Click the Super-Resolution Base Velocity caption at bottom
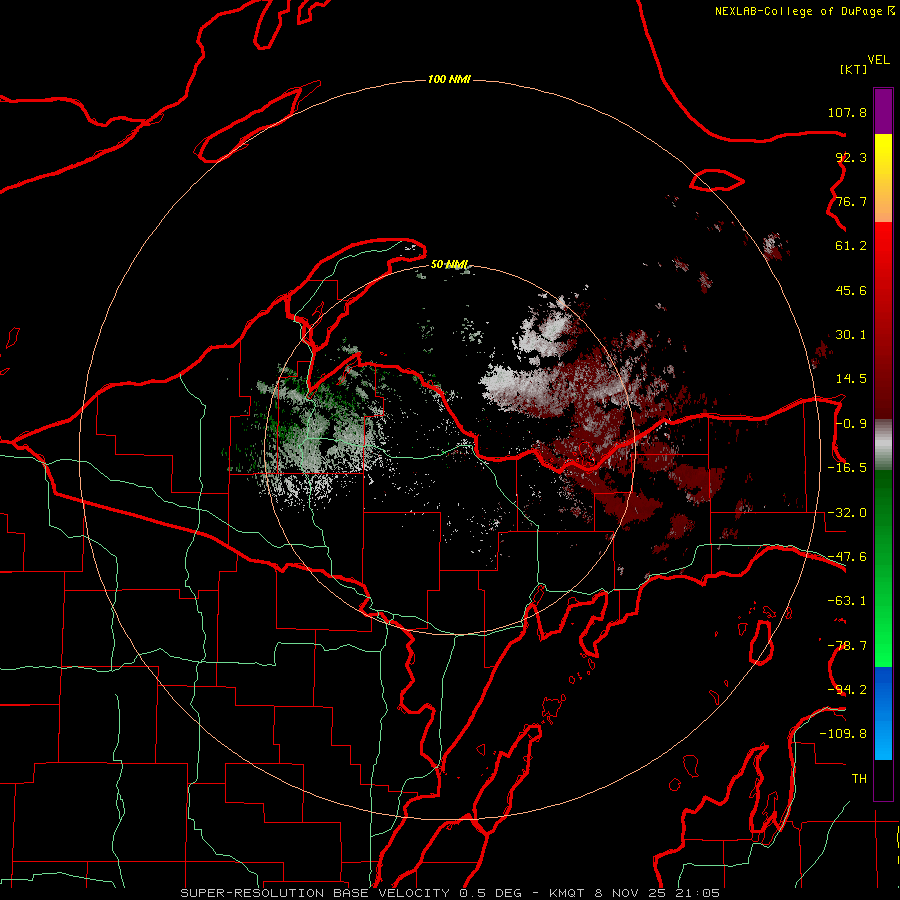 (449, 893)
